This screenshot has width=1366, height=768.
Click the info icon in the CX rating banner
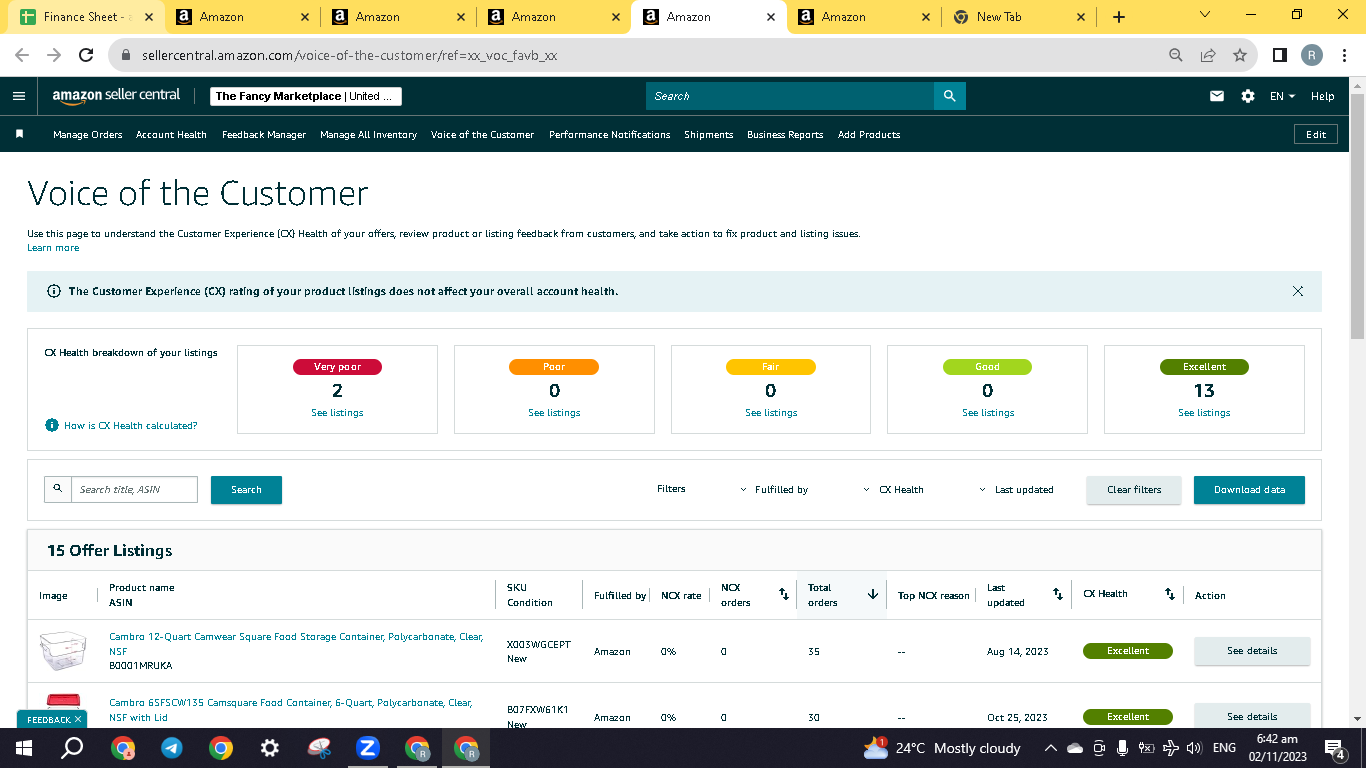(x=54, y=291)
